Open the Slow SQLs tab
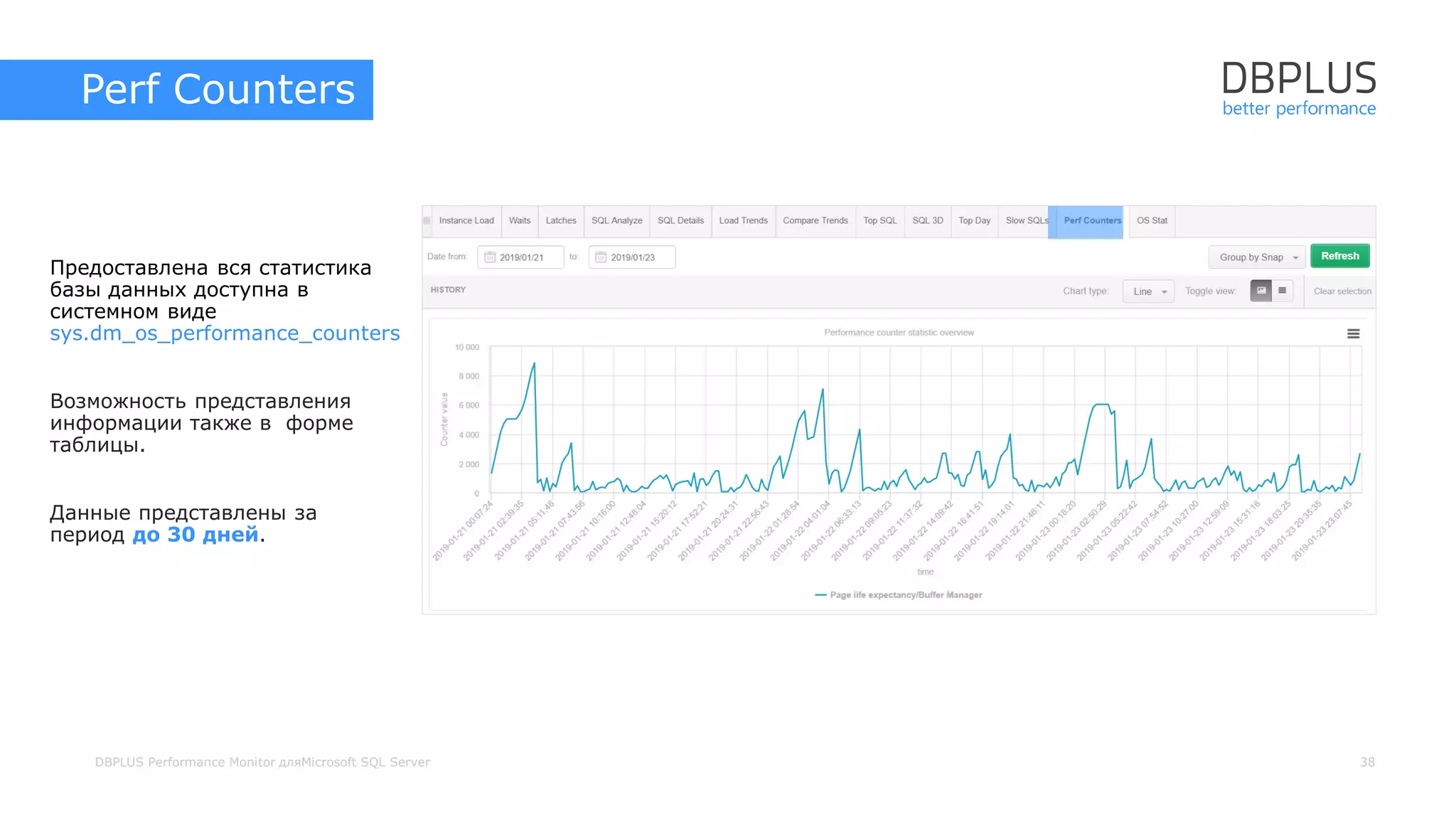The height and width of the screenshot is (819, 1456). point(1026,221)
